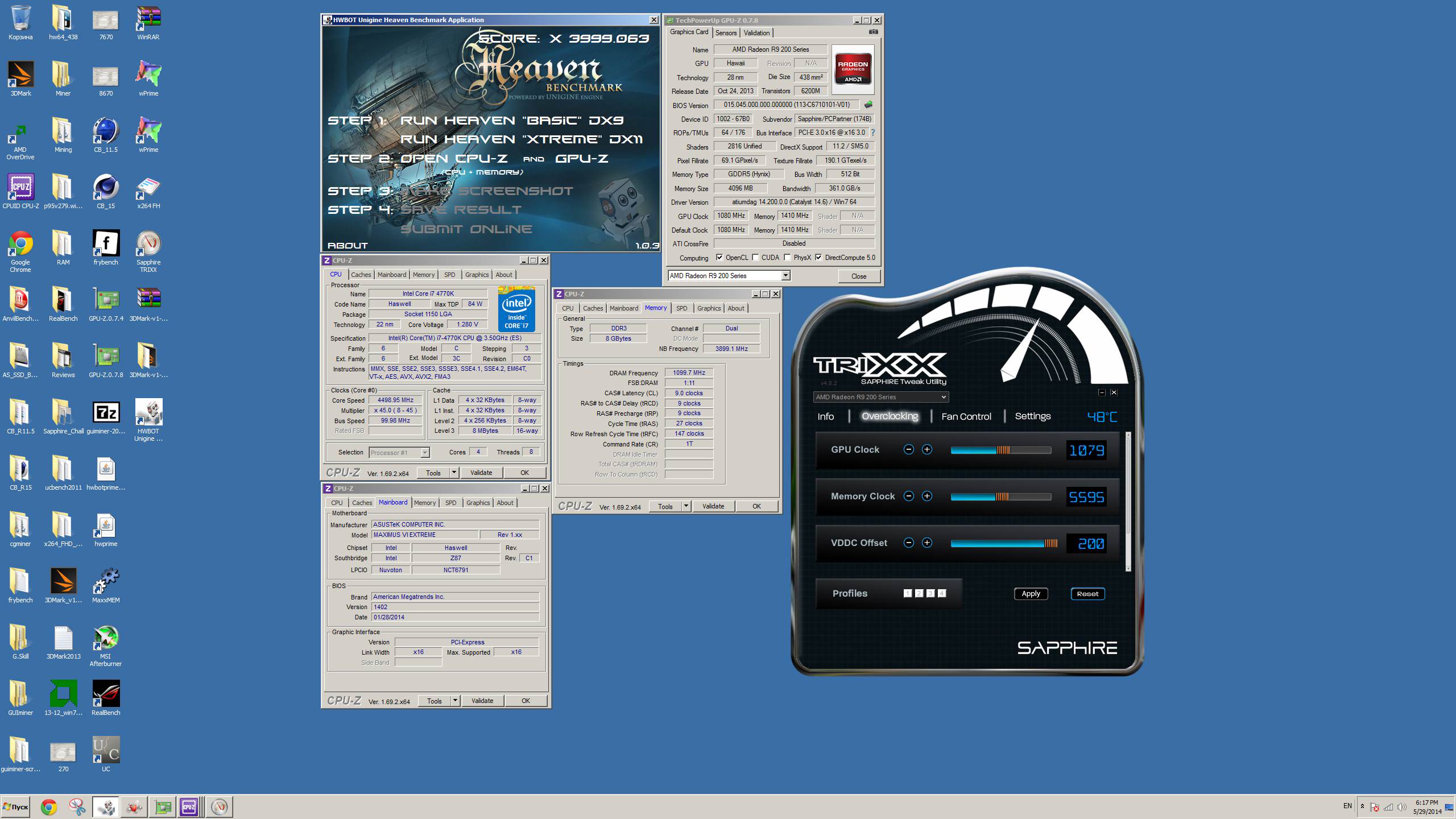Select TRIXX profile slot 1
This screenshot has width=1456, height=819.
pyautogui.click(x=908, y=593)
